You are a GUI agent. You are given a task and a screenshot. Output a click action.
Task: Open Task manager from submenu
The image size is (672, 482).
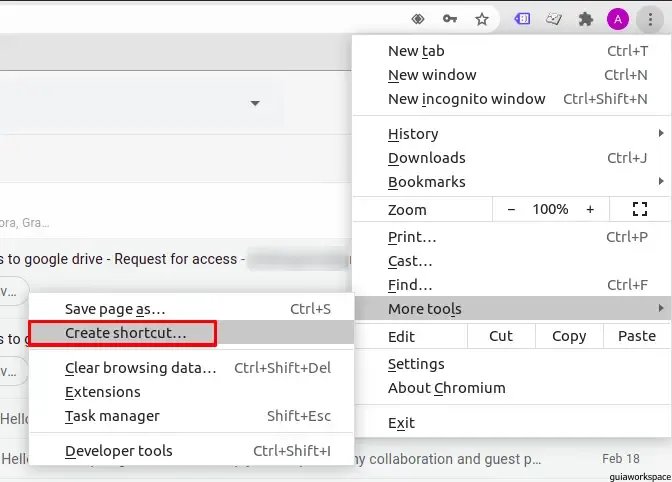coord(192,416)
